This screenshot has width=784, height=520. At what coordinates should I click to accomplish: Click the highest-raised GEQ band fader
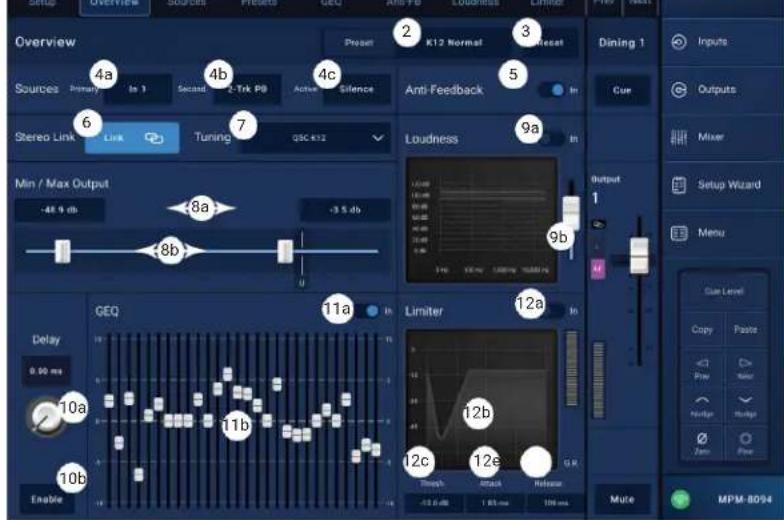tap(228, 374)
